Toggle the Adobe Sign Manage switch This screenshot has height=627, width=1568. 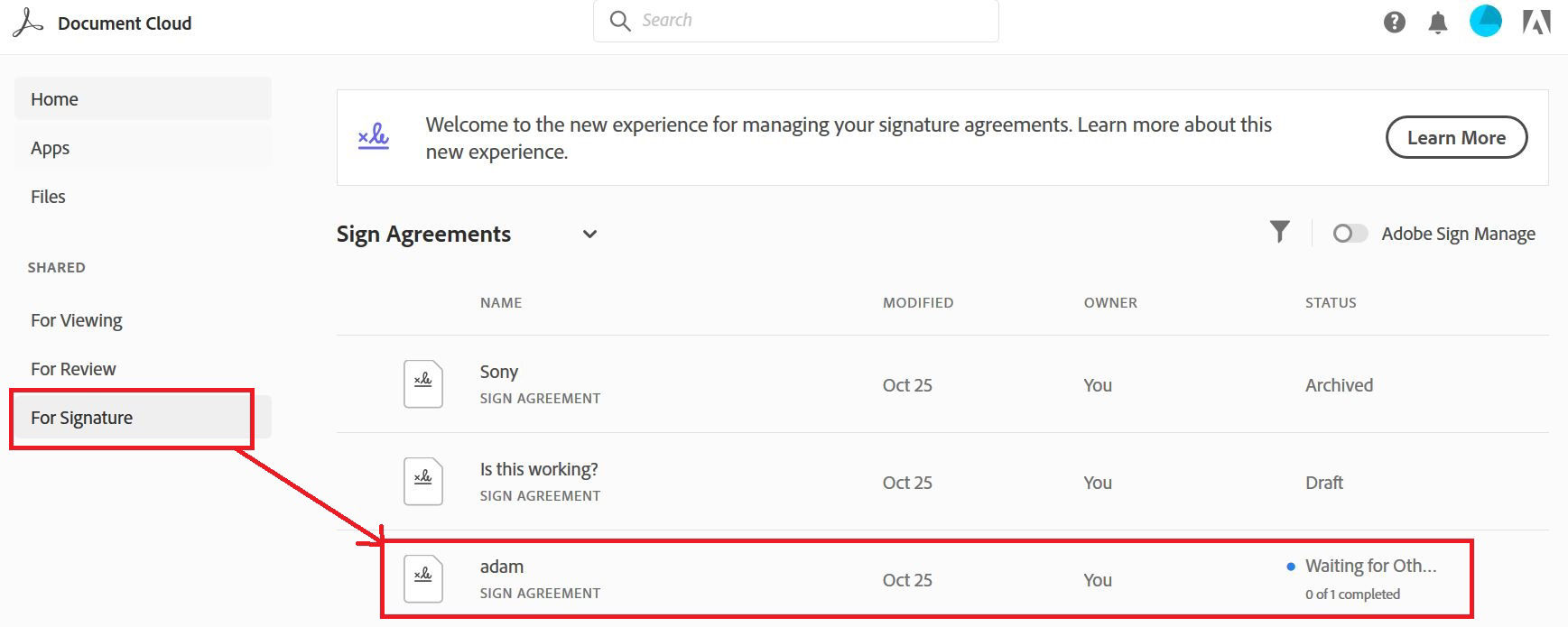pyautogui.click(x=1350, y=234)
